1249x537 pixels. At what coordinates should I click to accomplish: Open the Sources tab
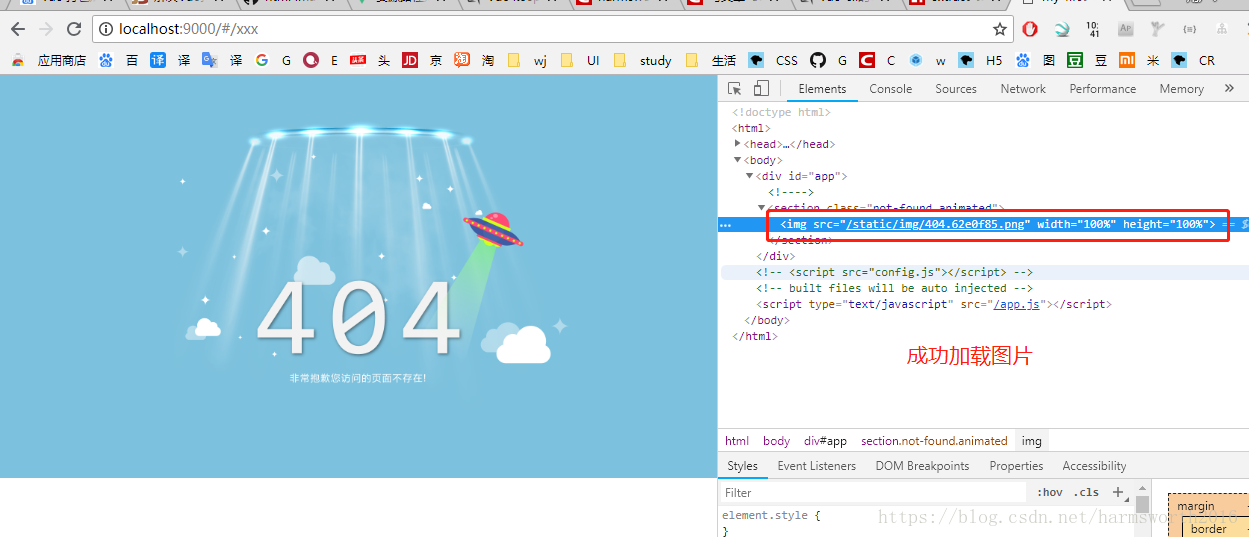click(956, 88)
